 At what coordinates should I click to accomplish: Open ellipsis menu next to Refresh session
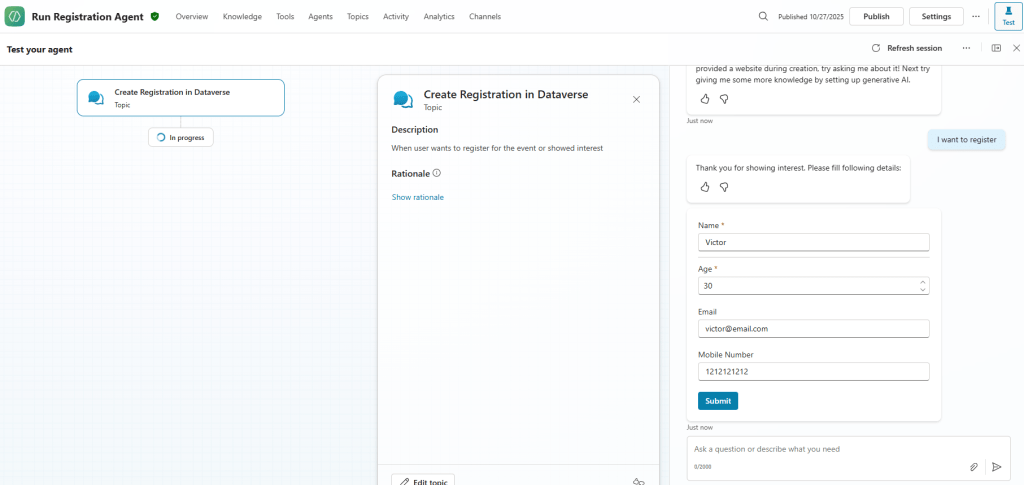(x=966, y=48)
